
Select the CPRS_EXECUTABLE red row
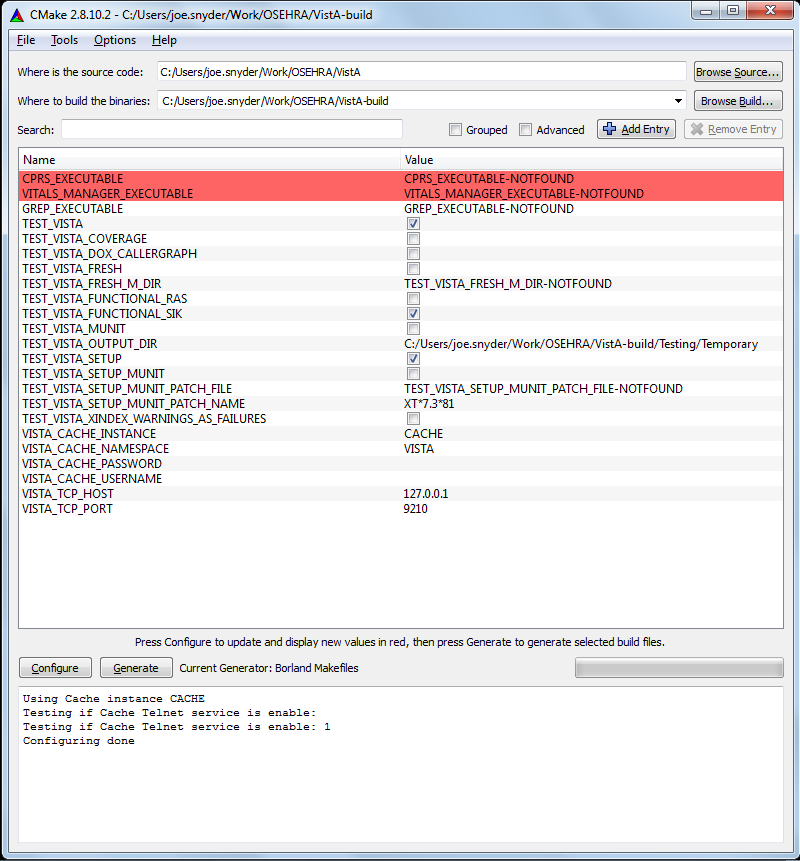pos(200,179)
